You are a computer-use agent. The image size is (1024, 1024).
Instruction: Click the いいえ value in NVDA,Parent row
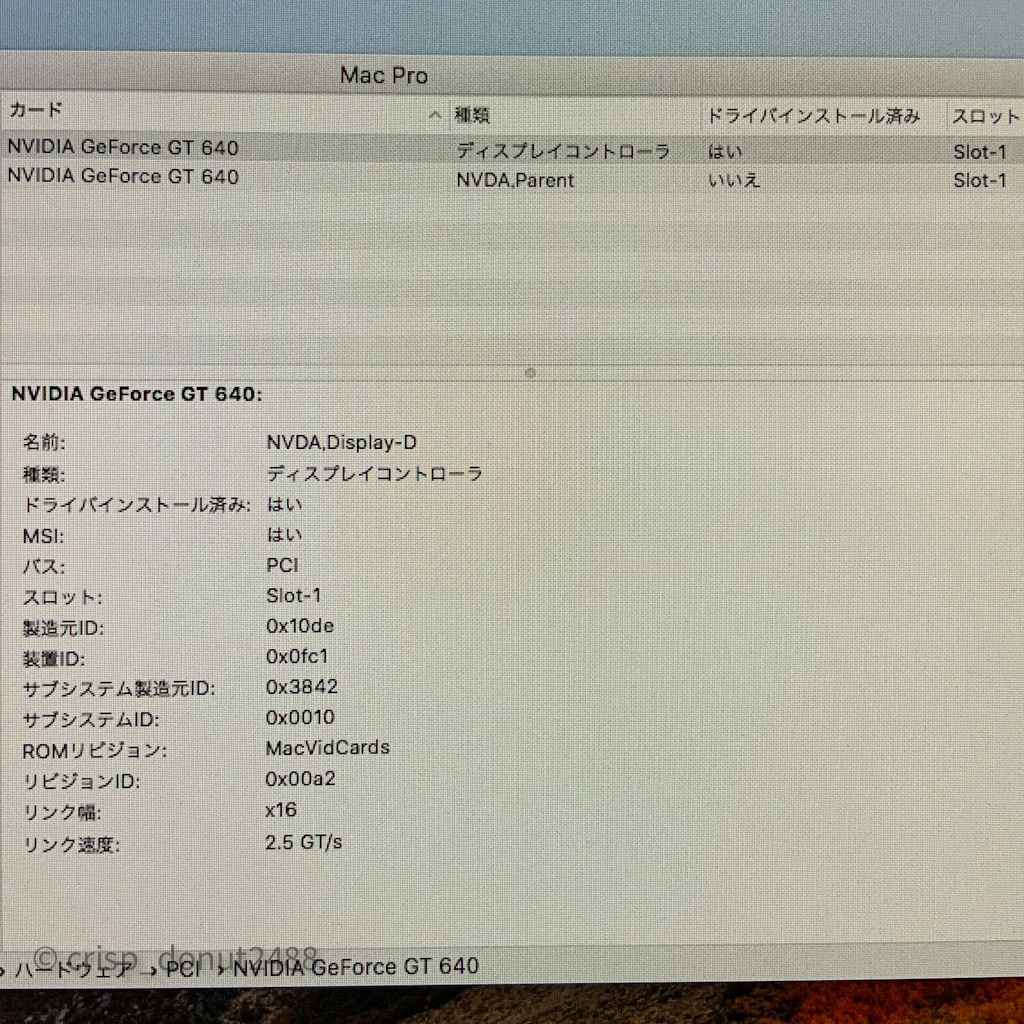click(x=732, y=180)
